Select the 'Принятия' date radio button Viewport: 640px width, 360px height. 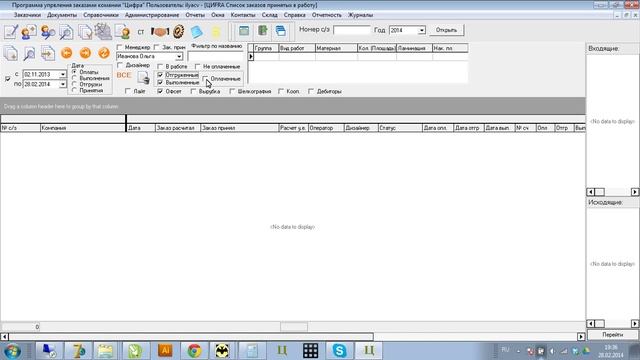click(x=74, y=90)
